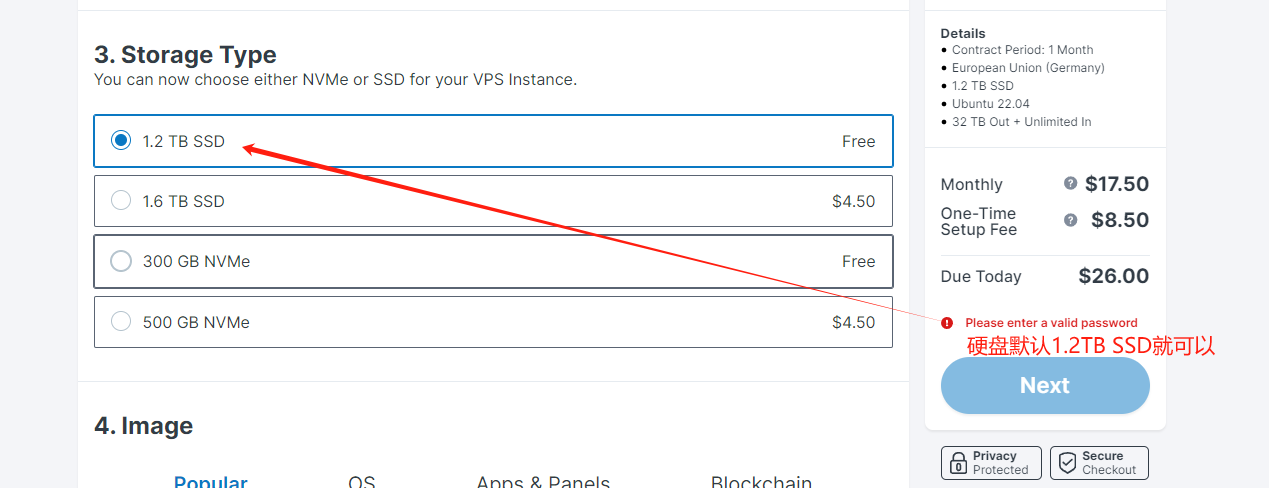Click the $4.50 price on 1.6 TB SSD row
This screenshot has width=1269, height=488.
pos(853,201)
